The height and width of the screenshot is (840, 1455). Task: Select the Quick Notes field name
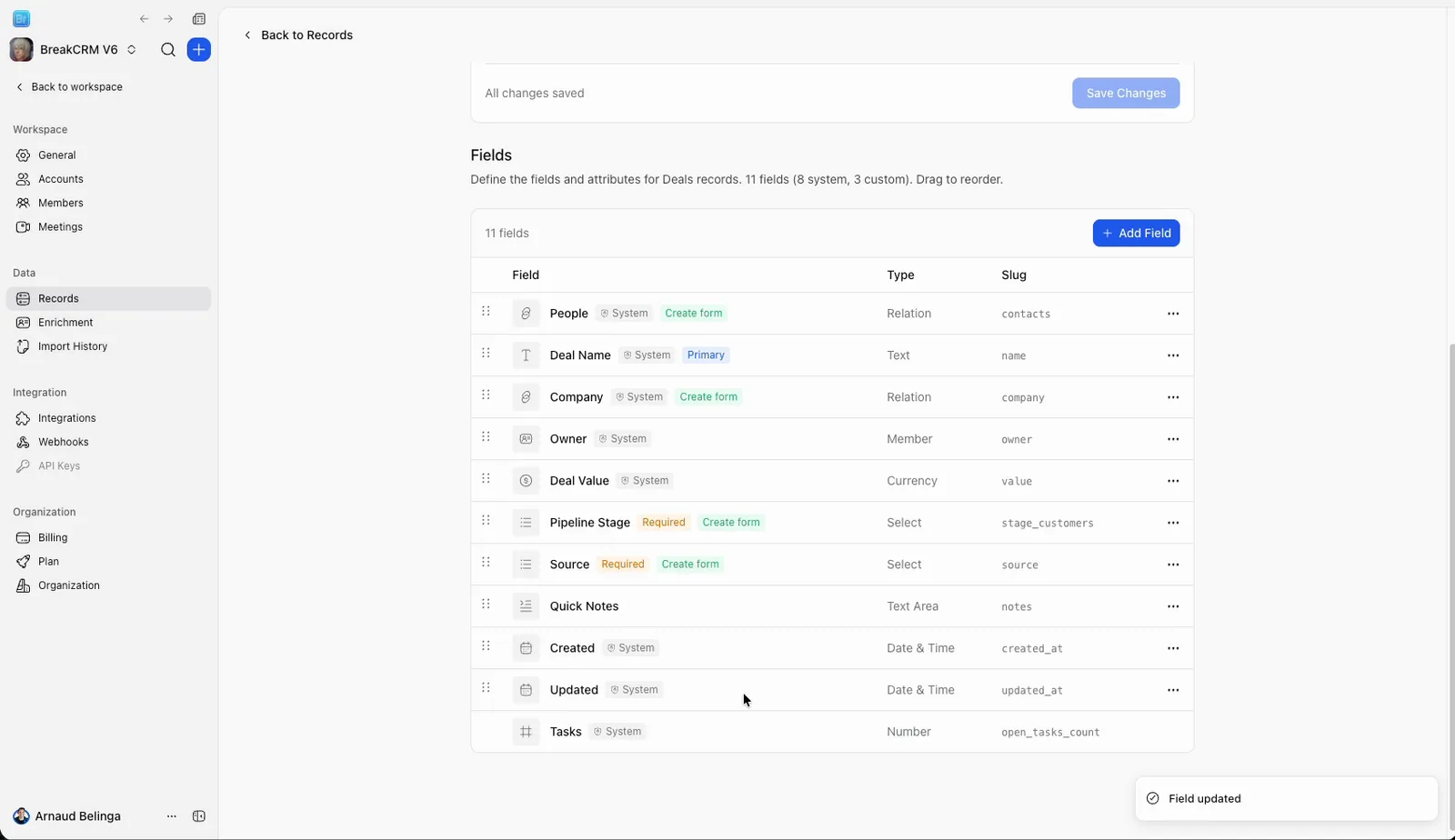coord(584,606)
